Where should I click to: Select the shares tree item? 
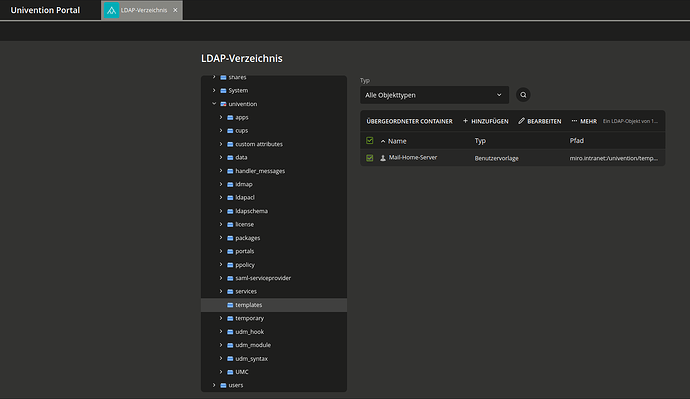(x=237, y=77)
